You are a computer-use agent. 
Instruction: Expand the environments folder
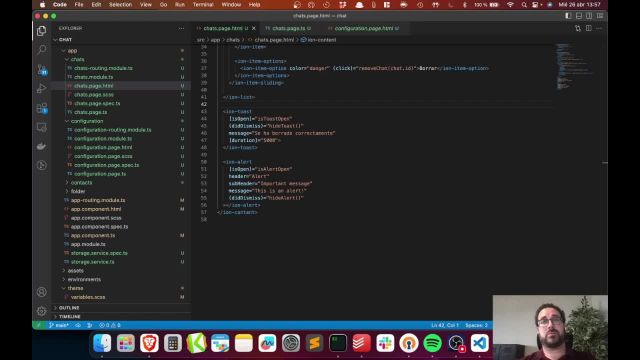(x=84, y=279)
